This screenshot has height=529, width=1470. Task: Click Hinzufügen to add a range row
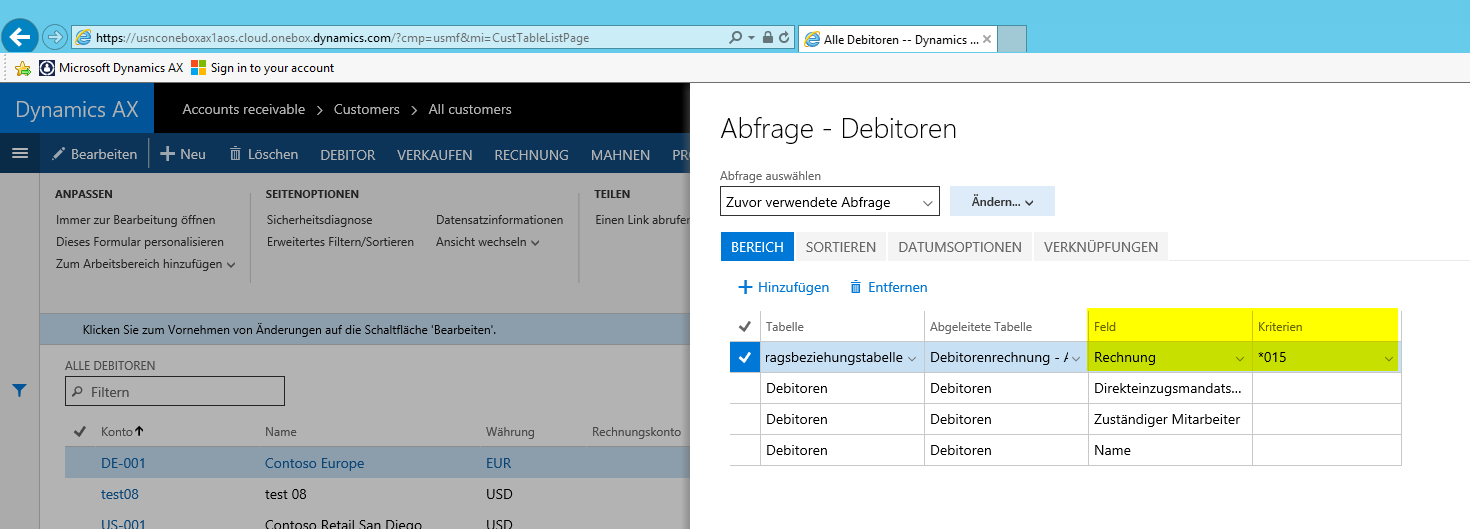(783, 287)
